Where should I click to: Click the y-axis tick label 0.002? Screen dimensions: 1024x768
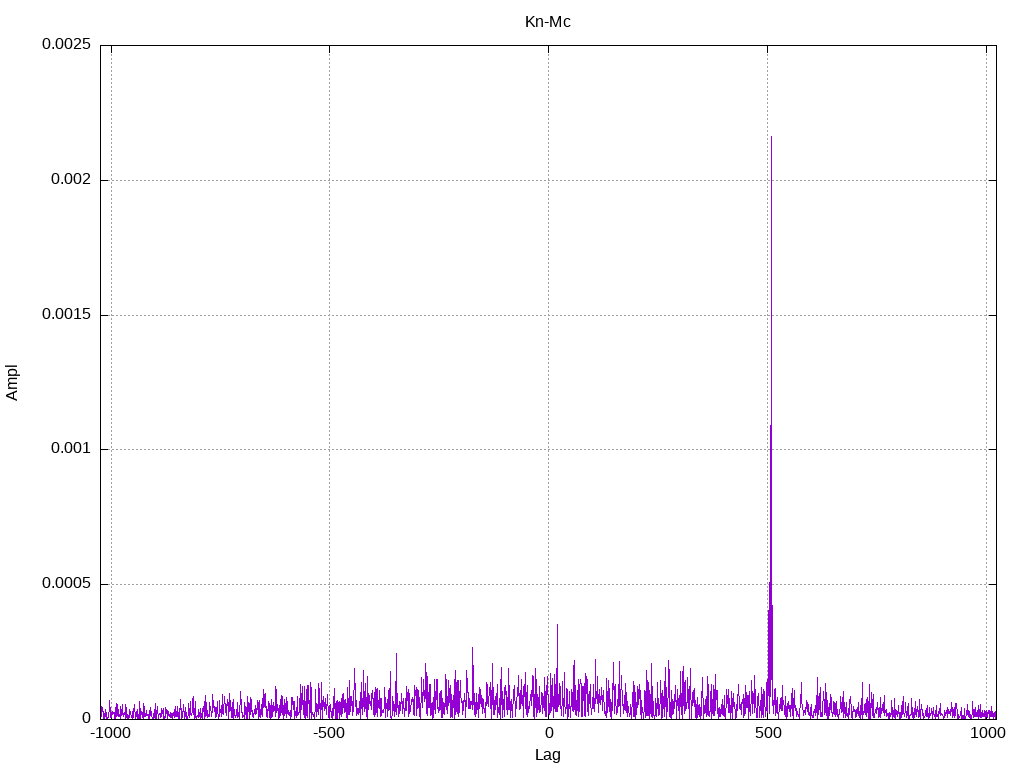pyautogui.click(x=71, y=180)
